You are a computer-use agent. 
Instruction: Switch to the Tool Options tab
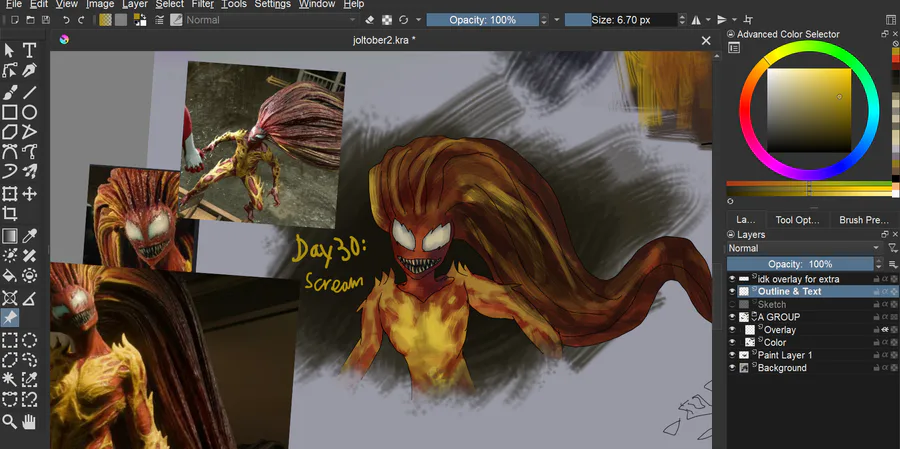(x=797, y=220)
